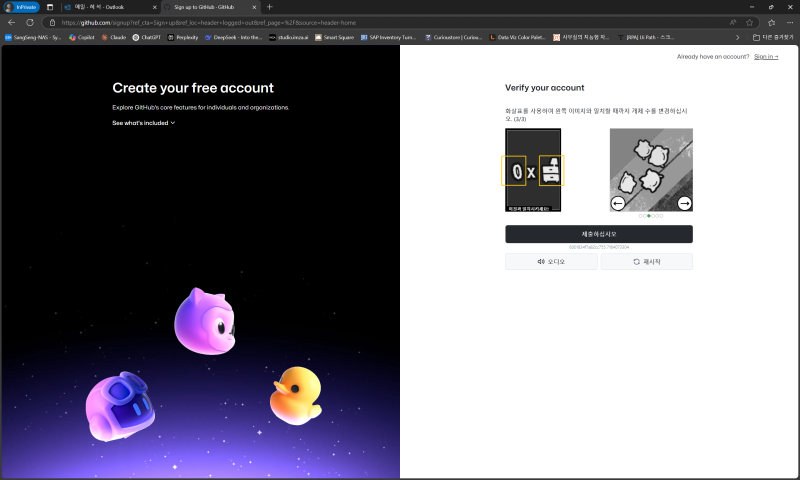Click the reference image showing 0 x dresser
Viewport: 800px width, 480px height.
pyautogui.click(x=533, y=170)
